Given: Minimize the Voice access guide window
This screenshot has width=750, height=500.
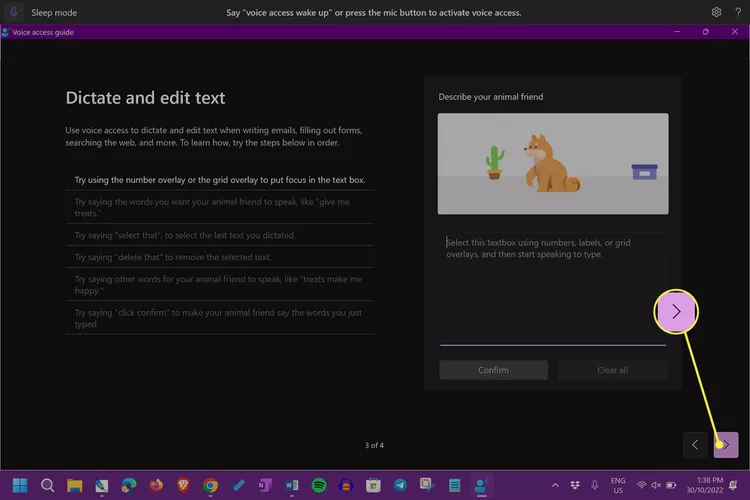Looking at the screenshot, I should 677,32.
